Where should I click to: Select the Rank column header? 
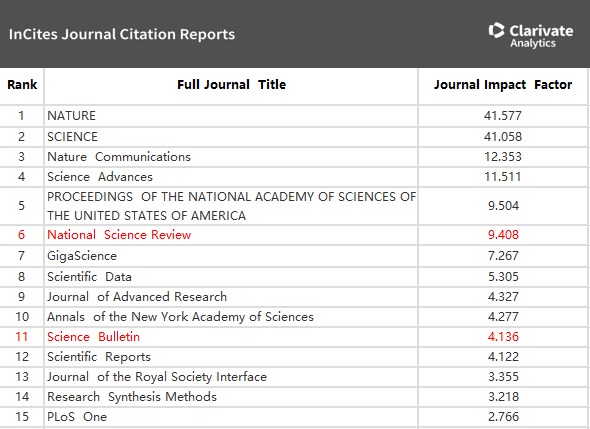point(22,85)
